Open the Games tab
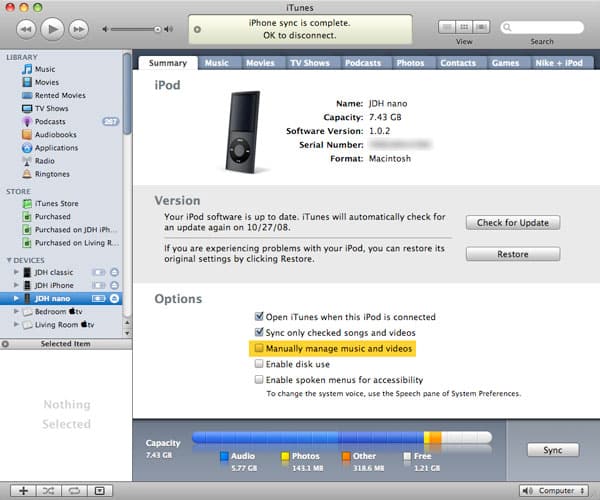 pos(505,63)
